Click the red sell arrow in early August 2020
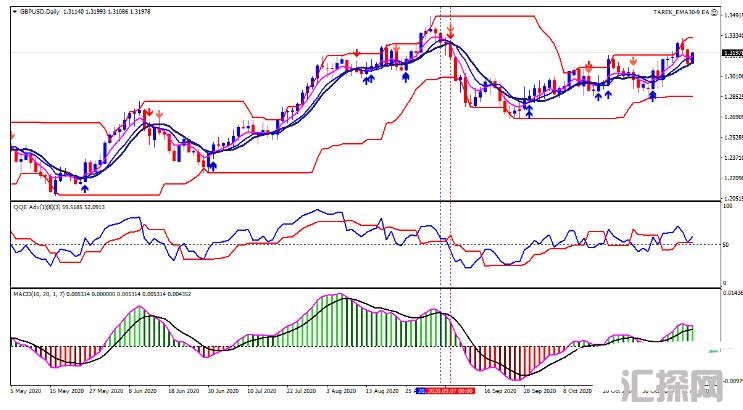The image size is (743, 410). (x=357, y=54)
